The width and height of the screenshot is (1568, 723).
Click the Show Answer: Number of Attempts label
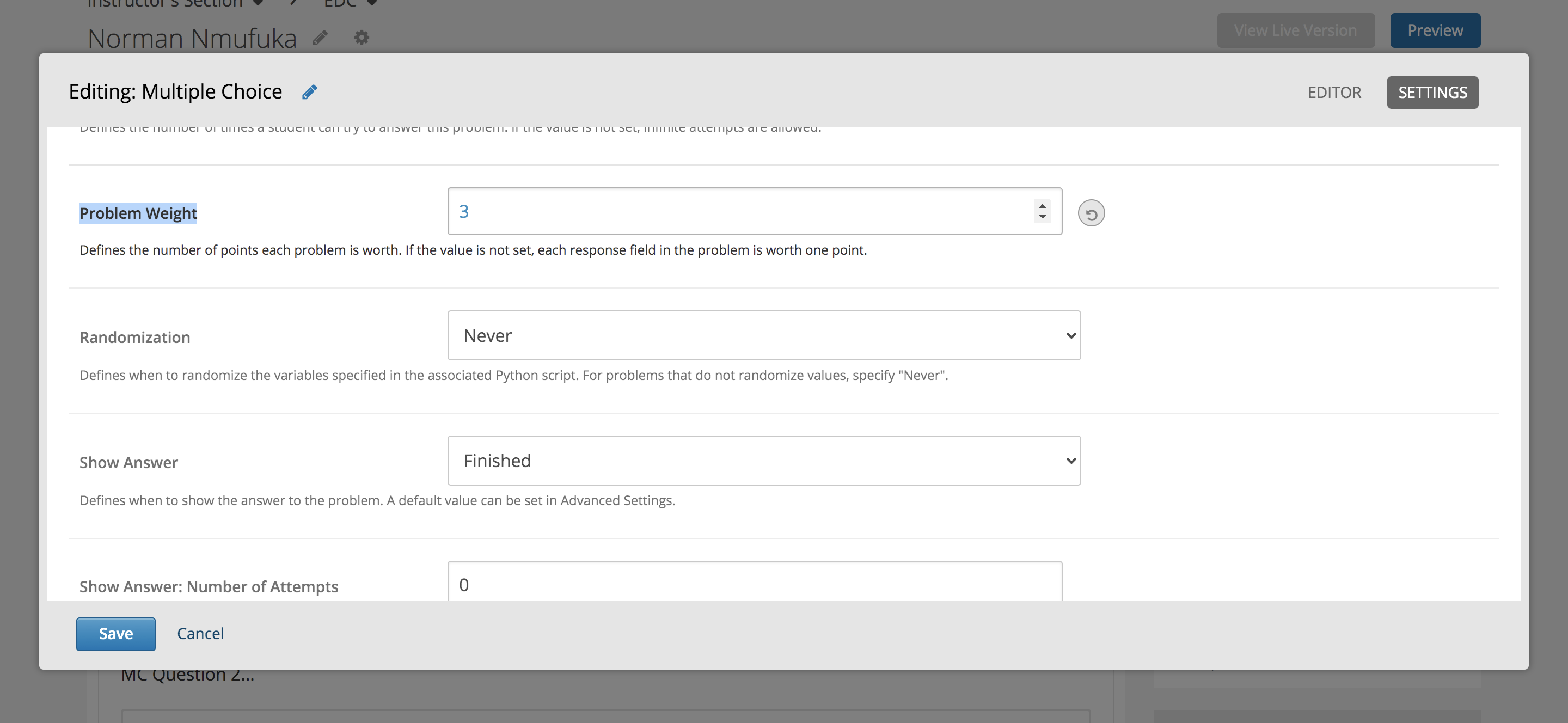tap(209, 587)
